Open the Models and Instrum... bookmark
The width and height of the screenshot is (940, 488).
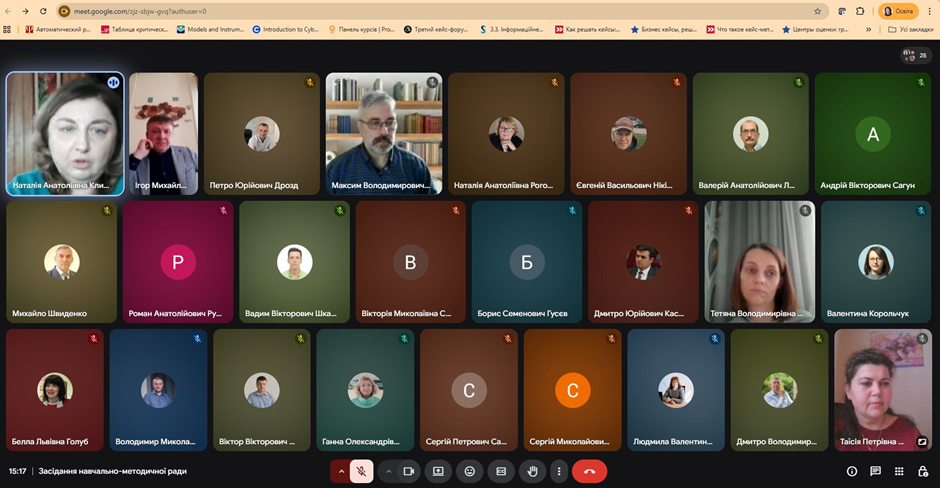click(x=210, y=29)
